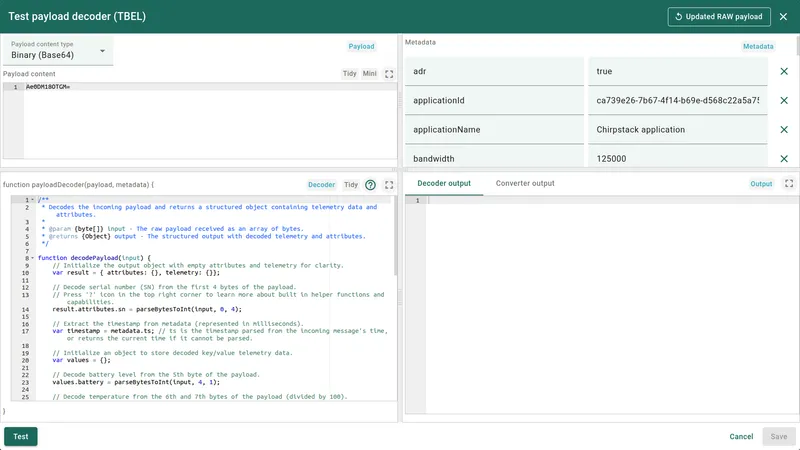Expand payload content editor to fullscreen
The width and height of the screenshot is (800, 450).
tap(389, 74)
